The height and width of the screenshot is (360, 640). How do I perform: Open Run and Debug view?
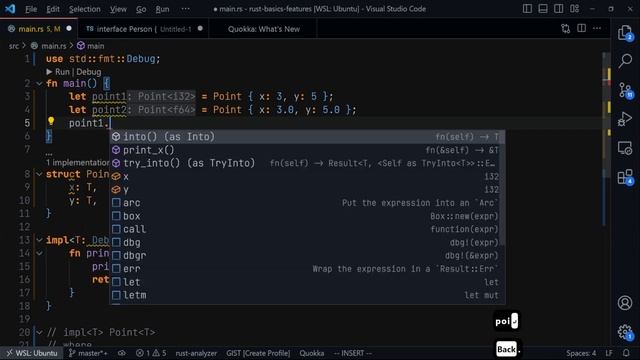pyautogui.click(x=625, y=119)
